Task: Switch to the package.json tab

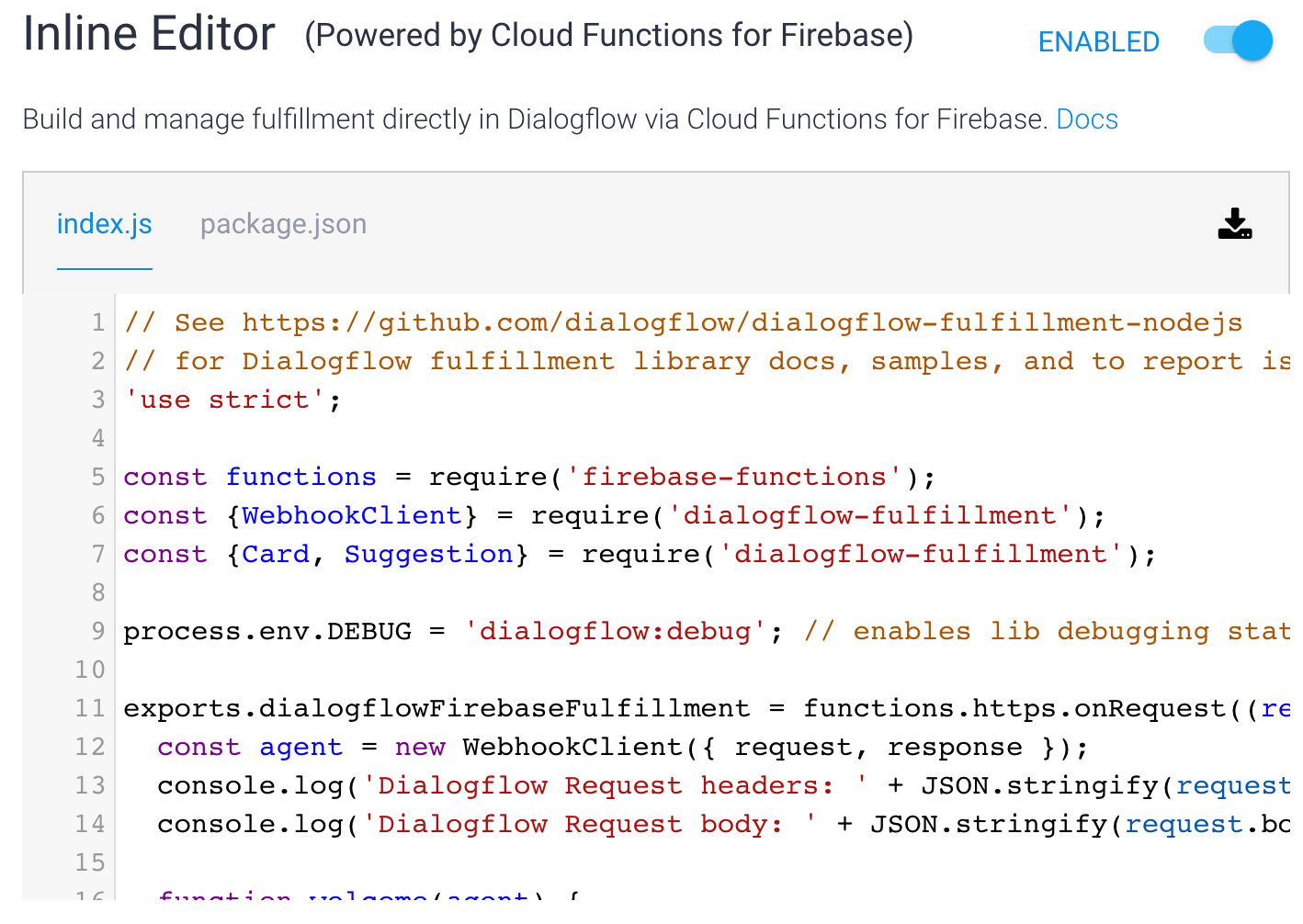Action: coord(283,223)
